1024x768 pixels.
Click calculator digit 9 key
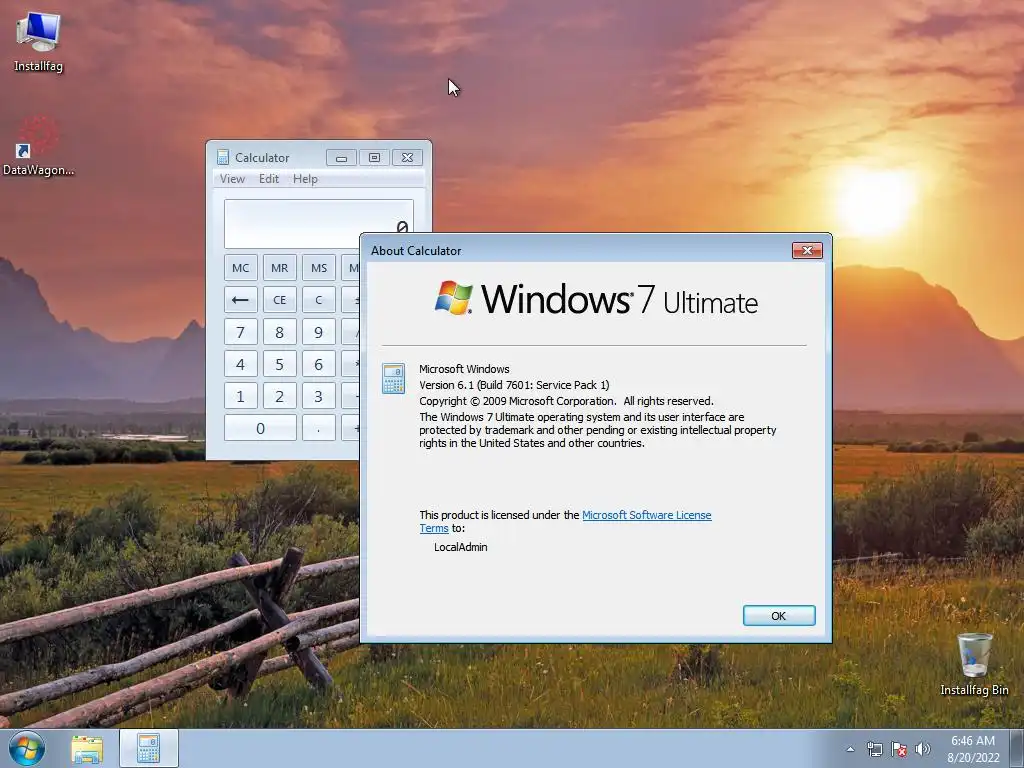pos(319,332)
